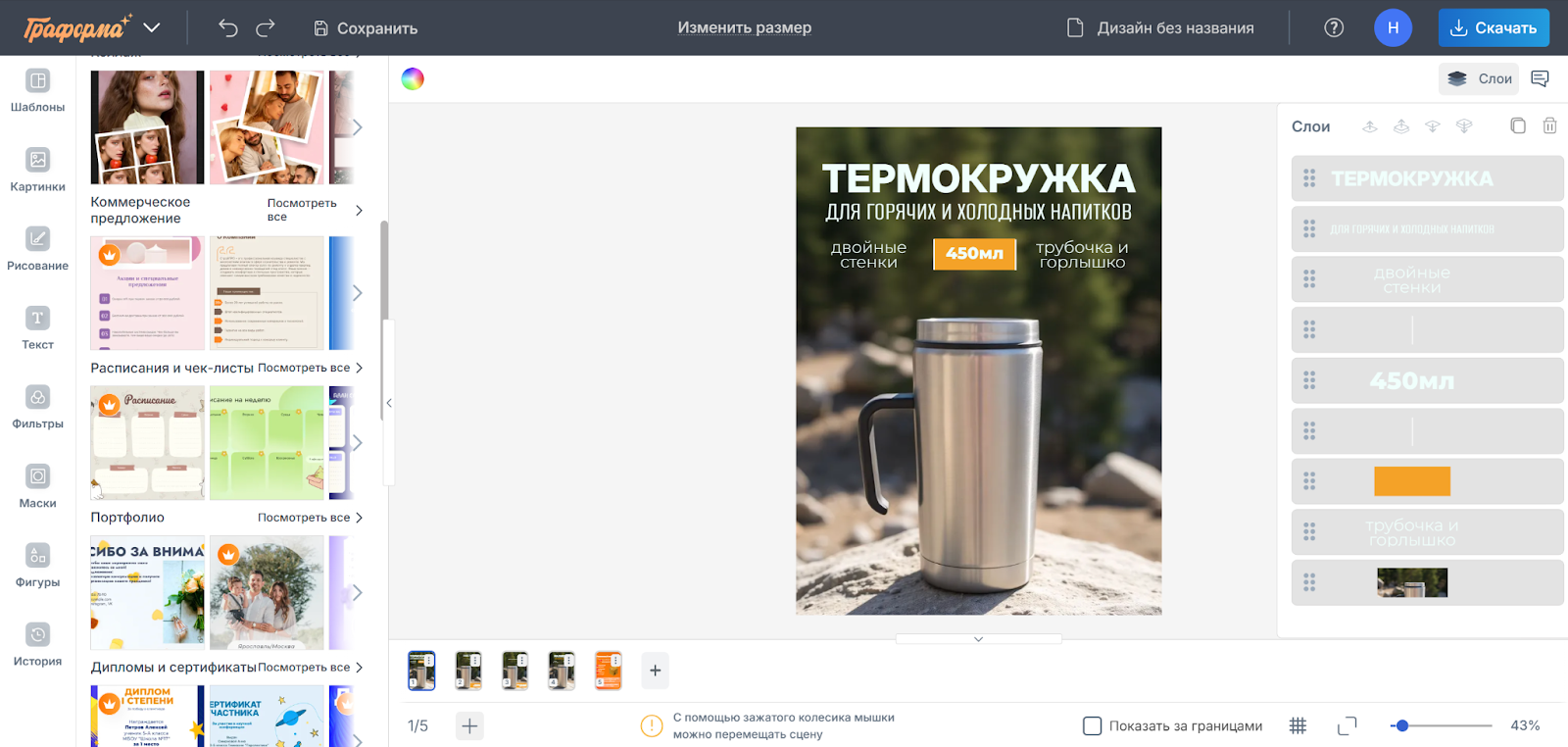Open the comments icon
This screenshot has width=1568, height=747.
click(1540, 79)
